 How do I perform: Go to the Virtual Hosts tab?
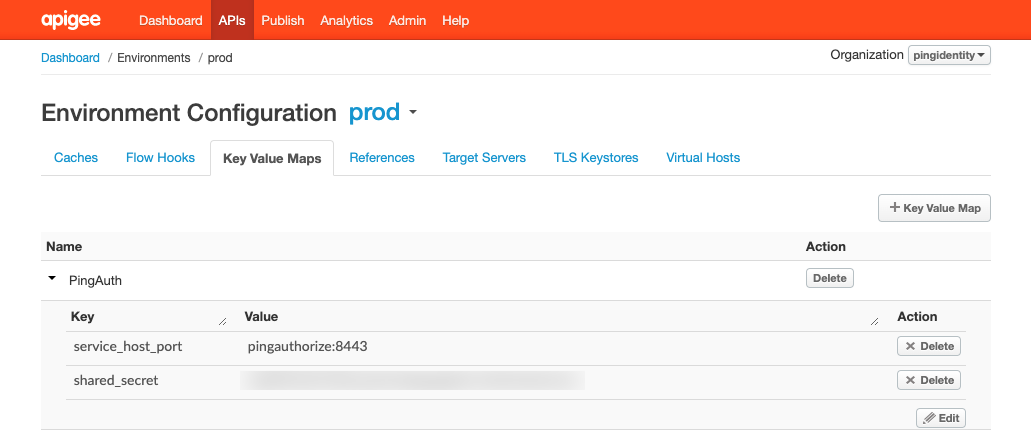tap(703, 158)
